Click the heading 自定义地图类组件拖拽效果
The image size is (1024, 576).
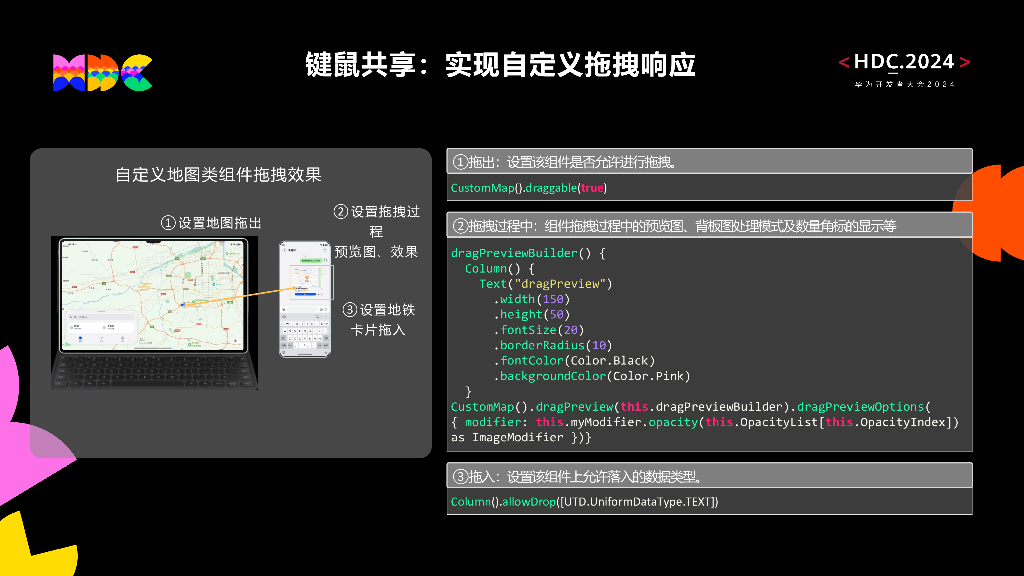(x=218, y=175)
